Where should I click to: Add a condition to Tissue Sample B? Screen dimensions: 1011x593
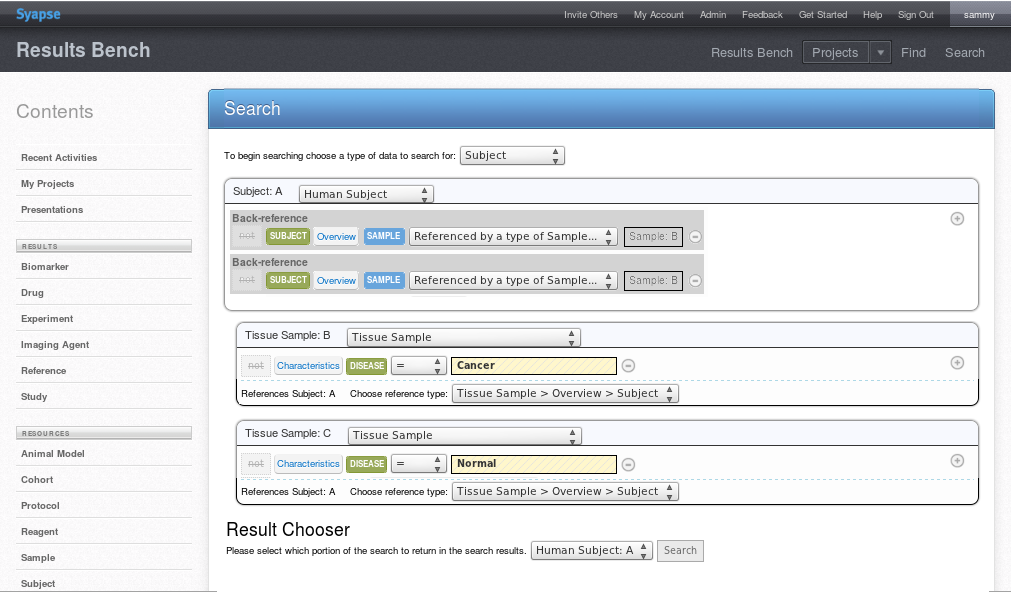pyautogui.click(x=957, y=363)
